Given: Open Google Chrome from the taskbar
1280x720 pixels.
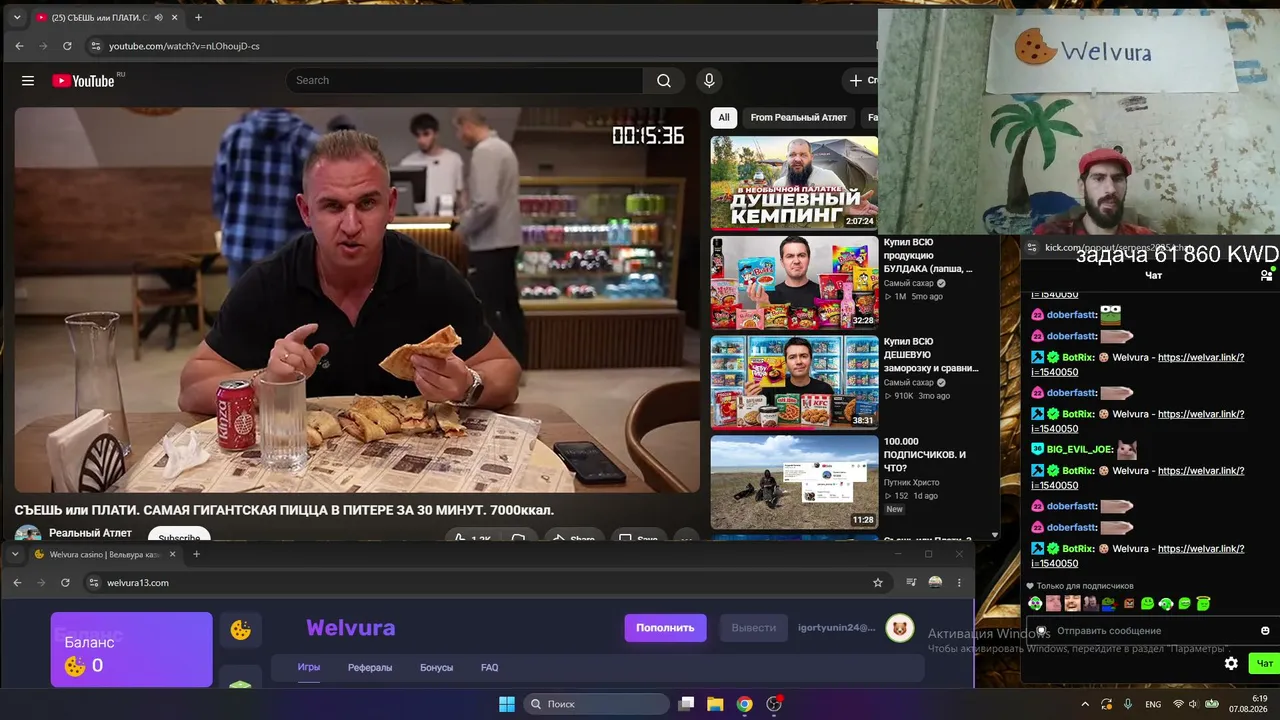Looking at the screenshot, I should point(744,704).
